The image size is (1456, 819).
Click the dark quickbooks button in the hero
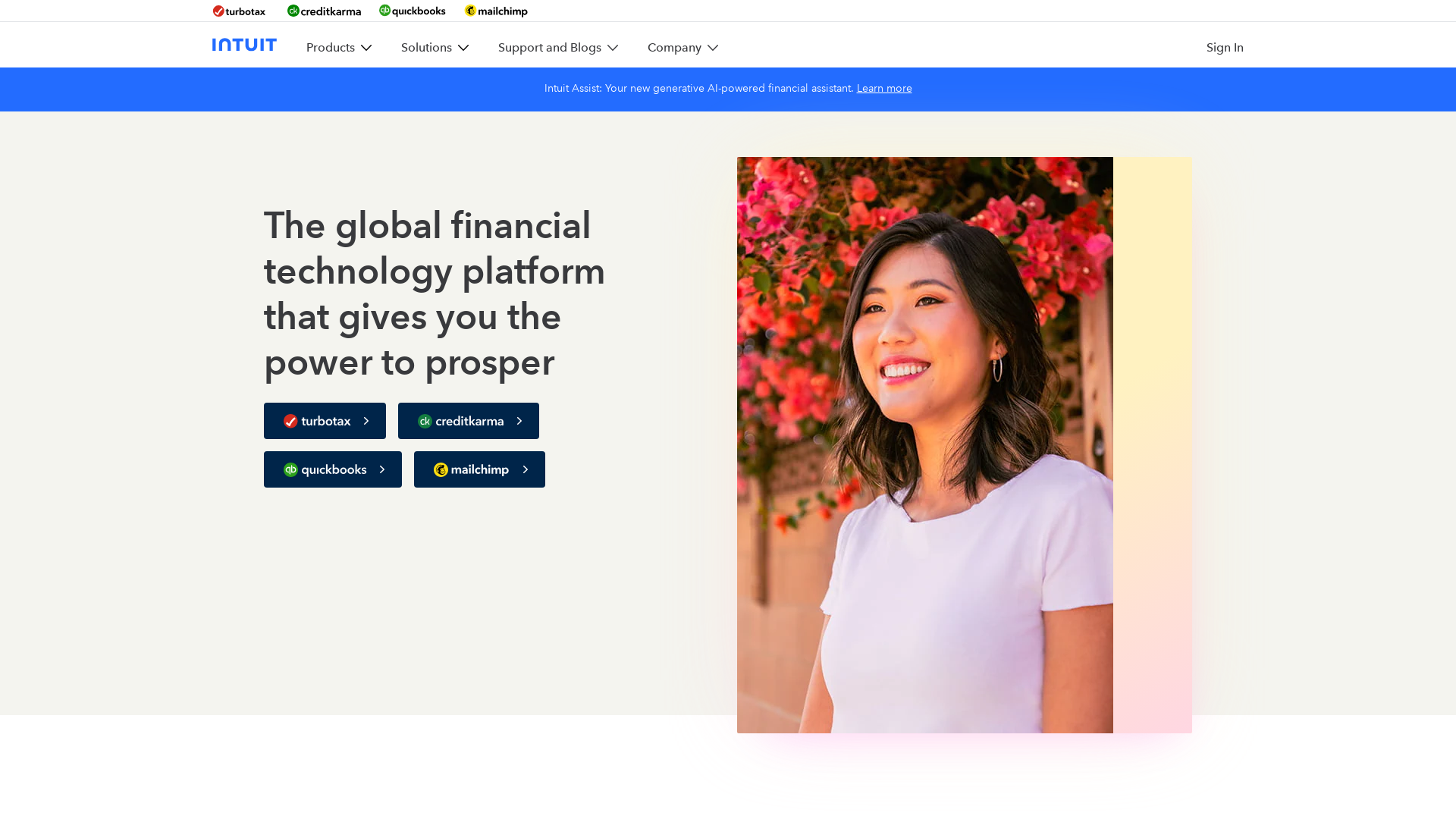click(333, 469)
